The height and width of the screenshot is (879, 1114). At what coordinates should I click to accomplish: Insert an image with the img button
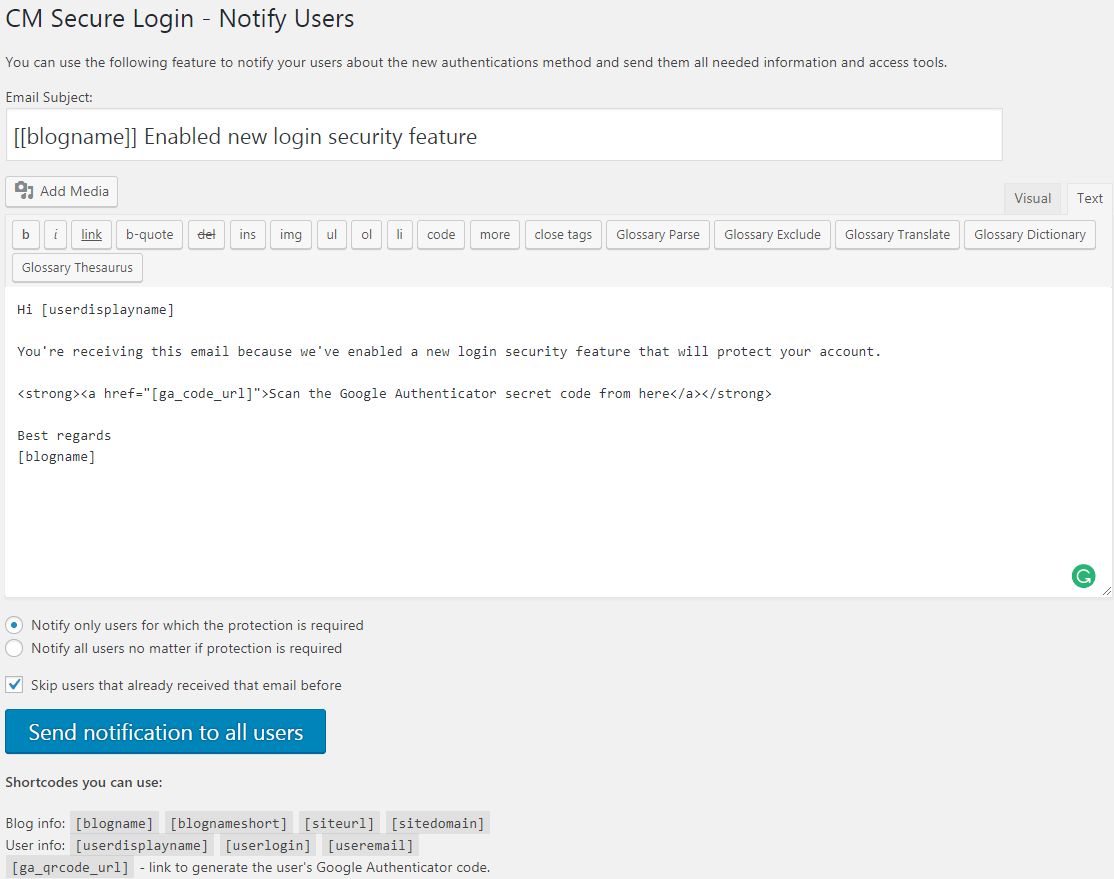pos(291,235)
